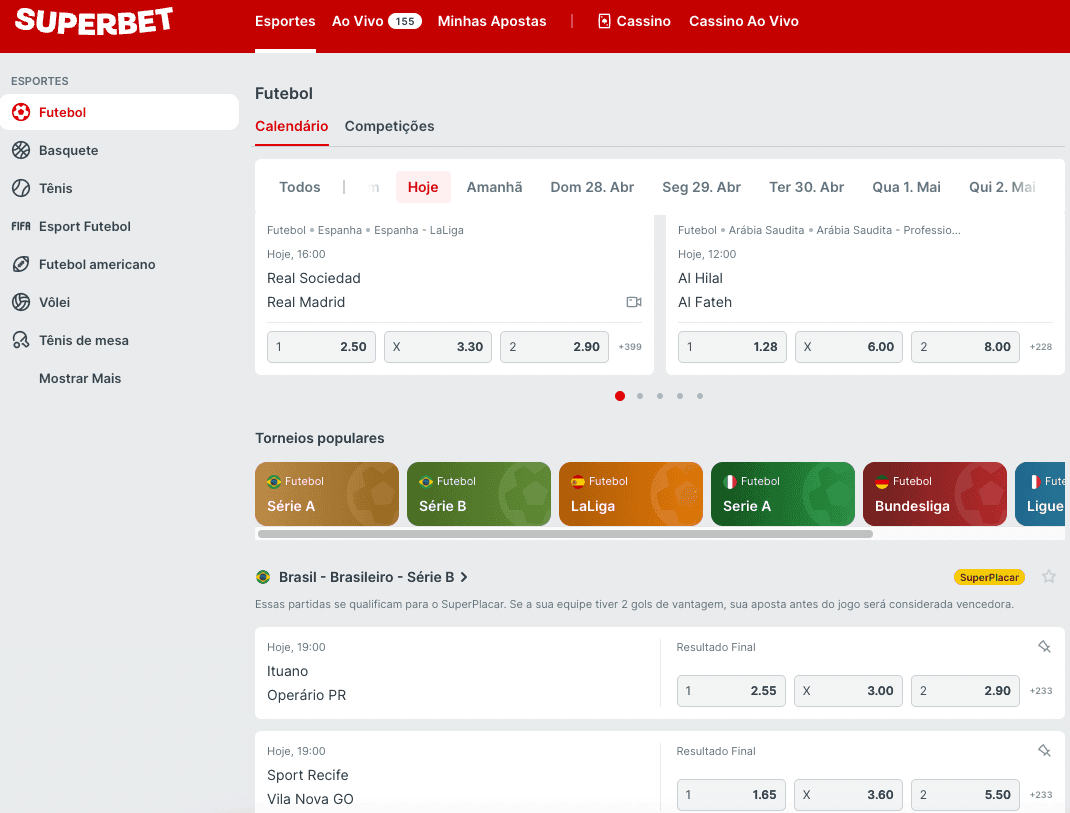This screenshot has width=1070, height=813.
Task: Go to third carousel page dot
Action: pos(660,396)
